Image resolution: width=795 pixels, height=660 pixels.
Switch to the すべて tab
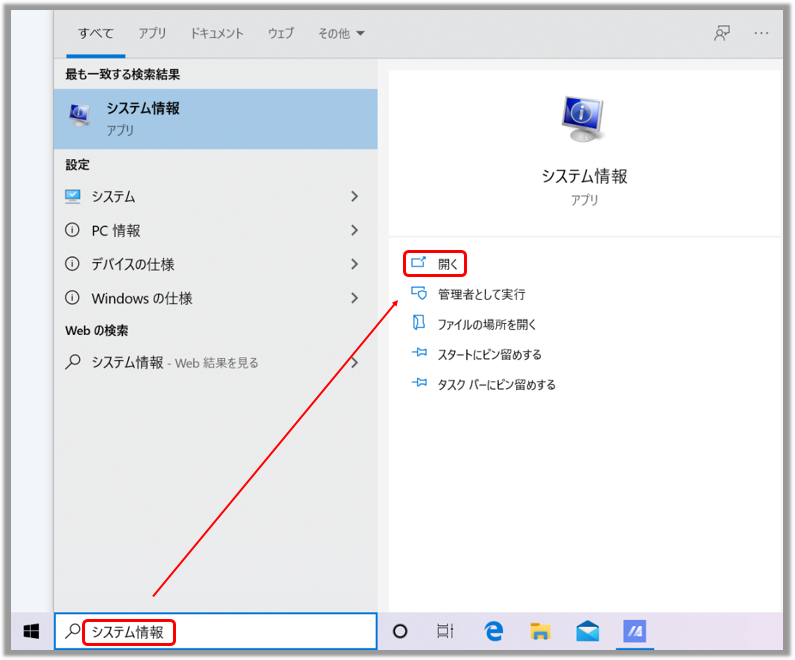coord(95,33)
